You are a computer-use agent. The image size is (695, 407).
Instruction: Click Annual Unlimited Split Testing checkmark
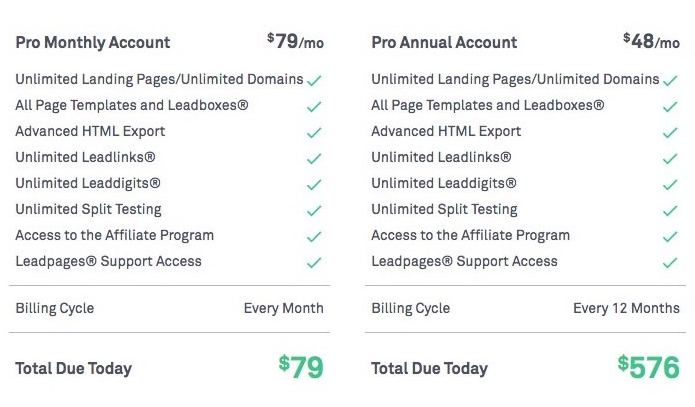click(x=670, y=211)
